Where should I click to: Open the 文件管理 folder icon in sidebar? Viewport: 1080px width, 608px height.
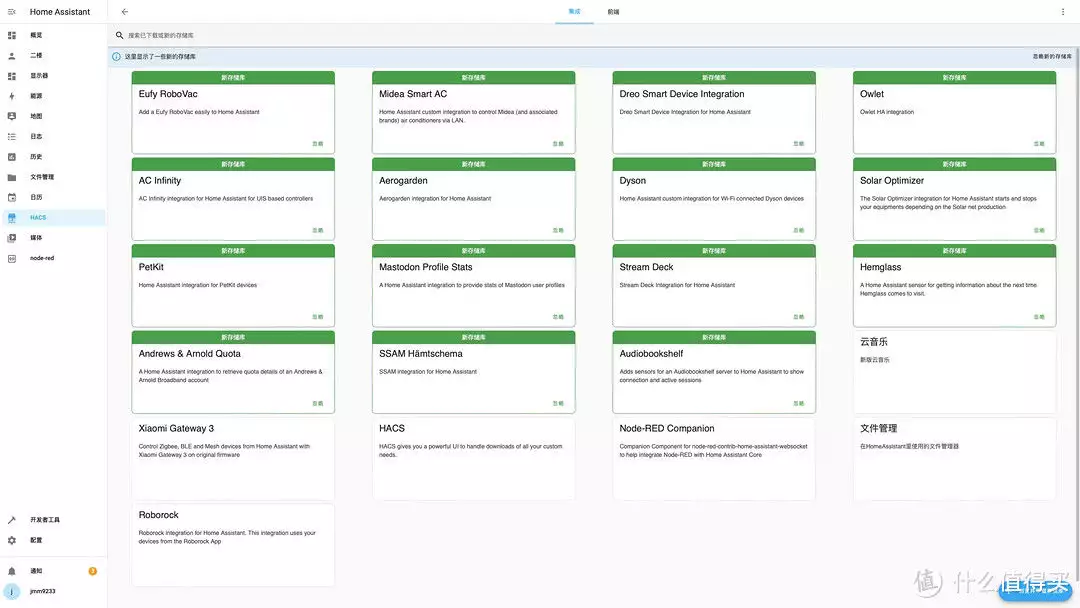[x=12, y=177]
